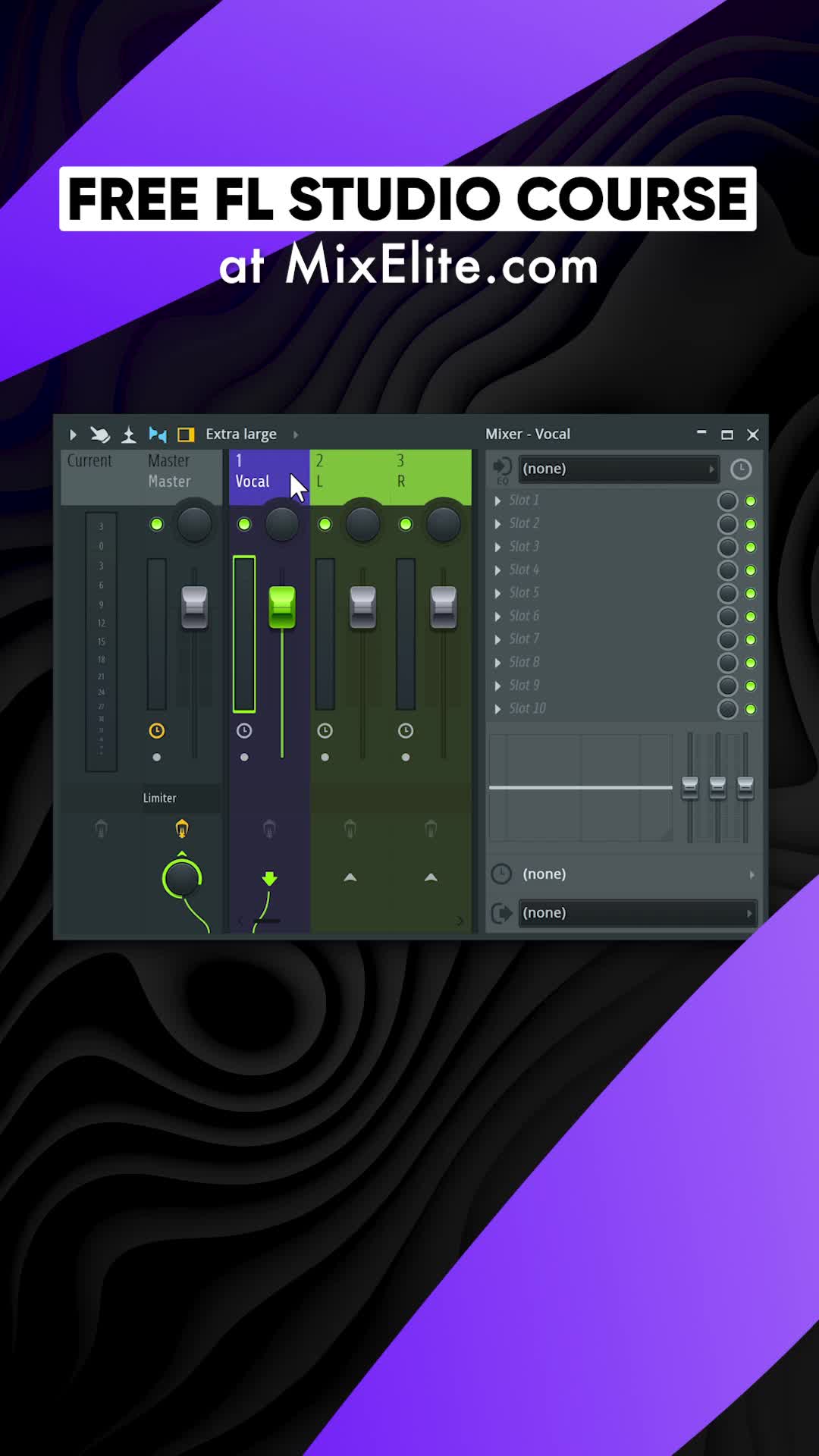819x1456 pixels.
Task: Click the Vocal track latency clock icon
Action: (x=244, y=731)
